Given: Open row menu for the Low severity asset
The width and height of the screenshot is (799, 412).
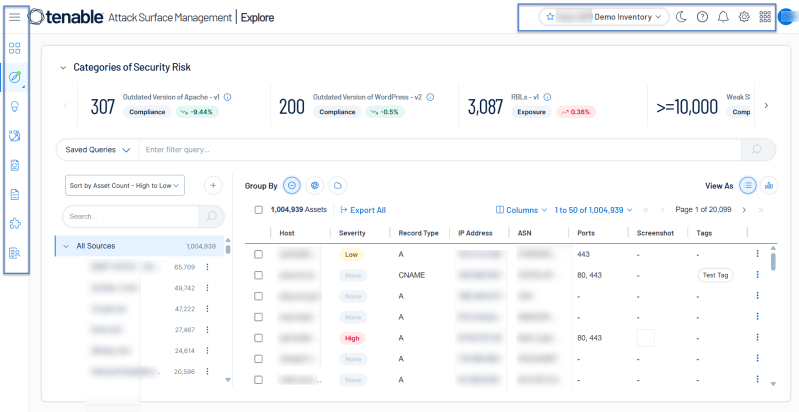Looking at the screenshot, I should click(758, 254).
